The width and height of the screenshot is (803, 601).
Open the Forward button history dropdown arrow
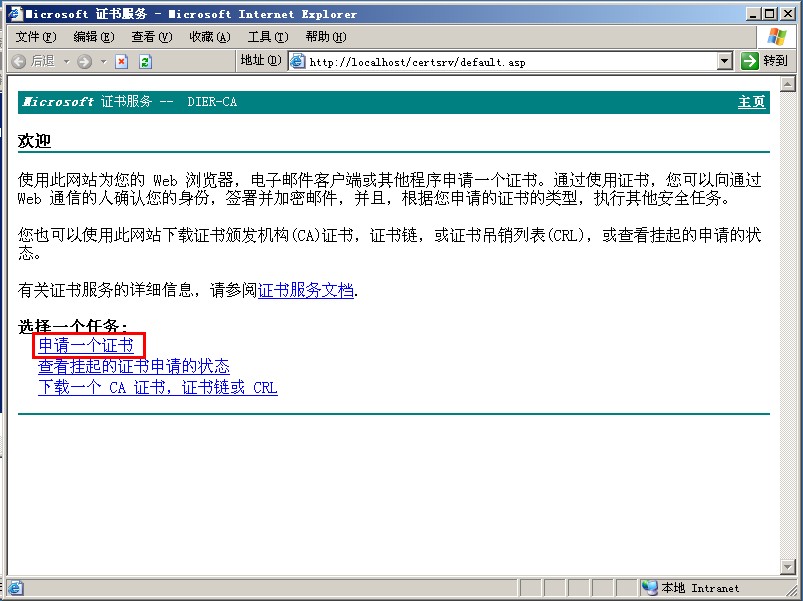coord(103,61)
